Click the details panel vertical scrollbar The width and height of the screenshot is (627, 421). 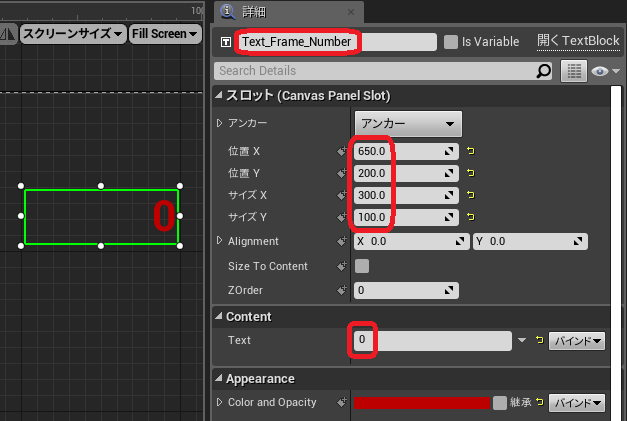click(616, 252)
